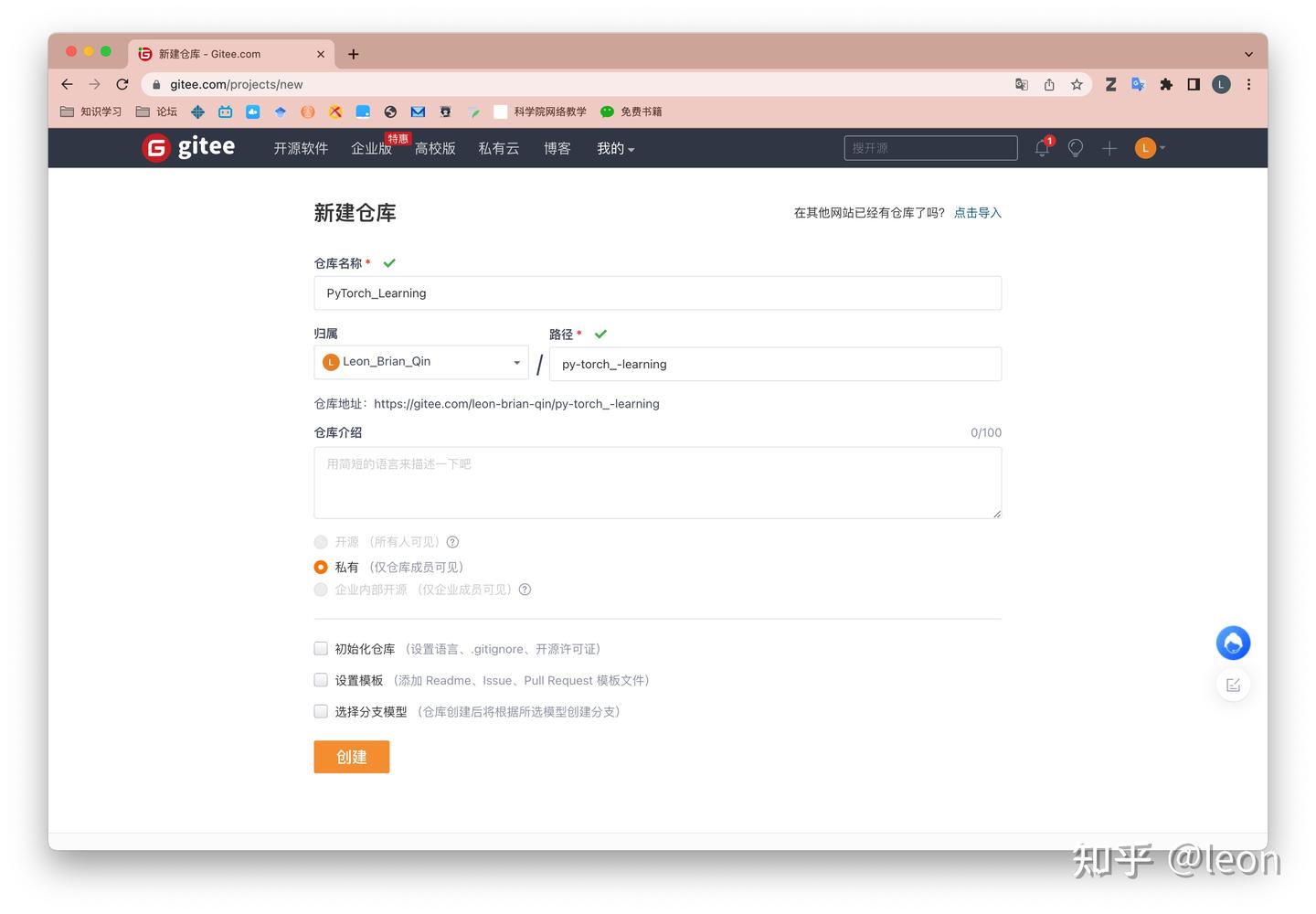Select the 私有 radio option
The width and height of the screenshot is (1316, 914).
coord(321,567)
